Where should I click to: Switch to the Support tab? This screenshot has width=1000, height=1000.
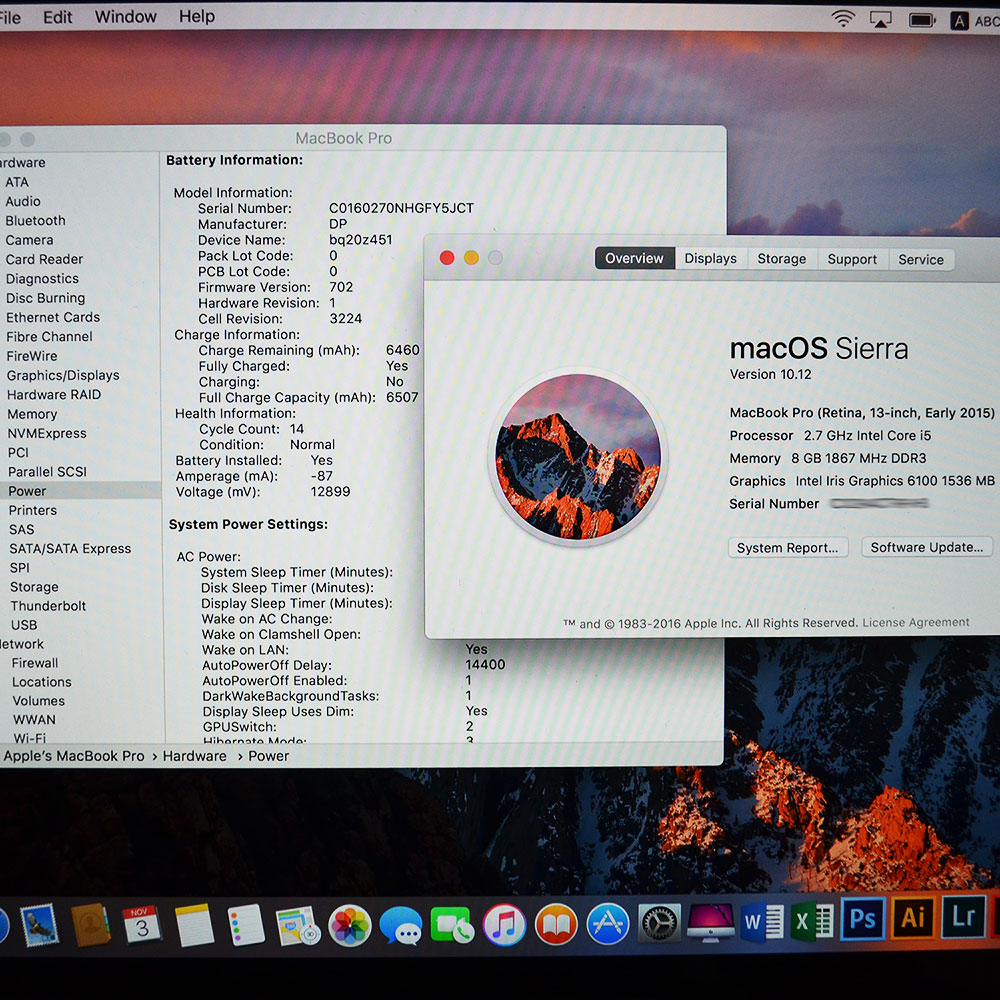coord(852,260)
